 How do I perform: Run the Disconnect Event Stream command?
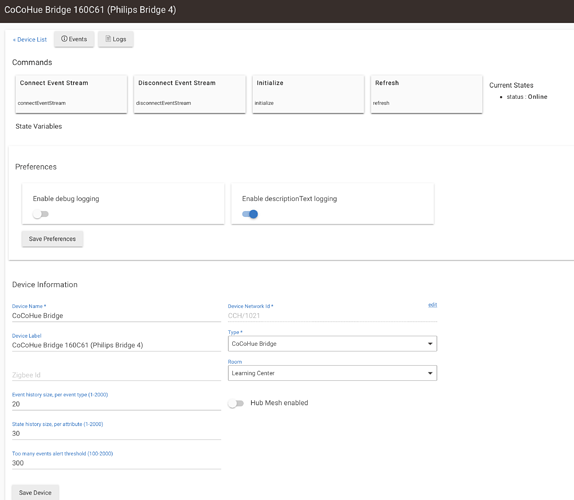pos(190,94)
